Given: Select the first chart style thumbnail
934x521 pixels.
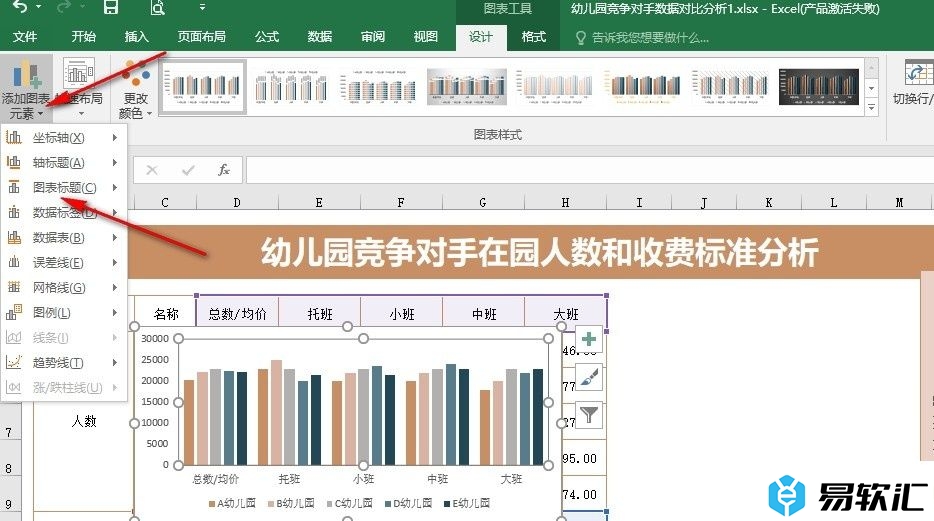Looking at the screenshot, I should coord(204,86).
